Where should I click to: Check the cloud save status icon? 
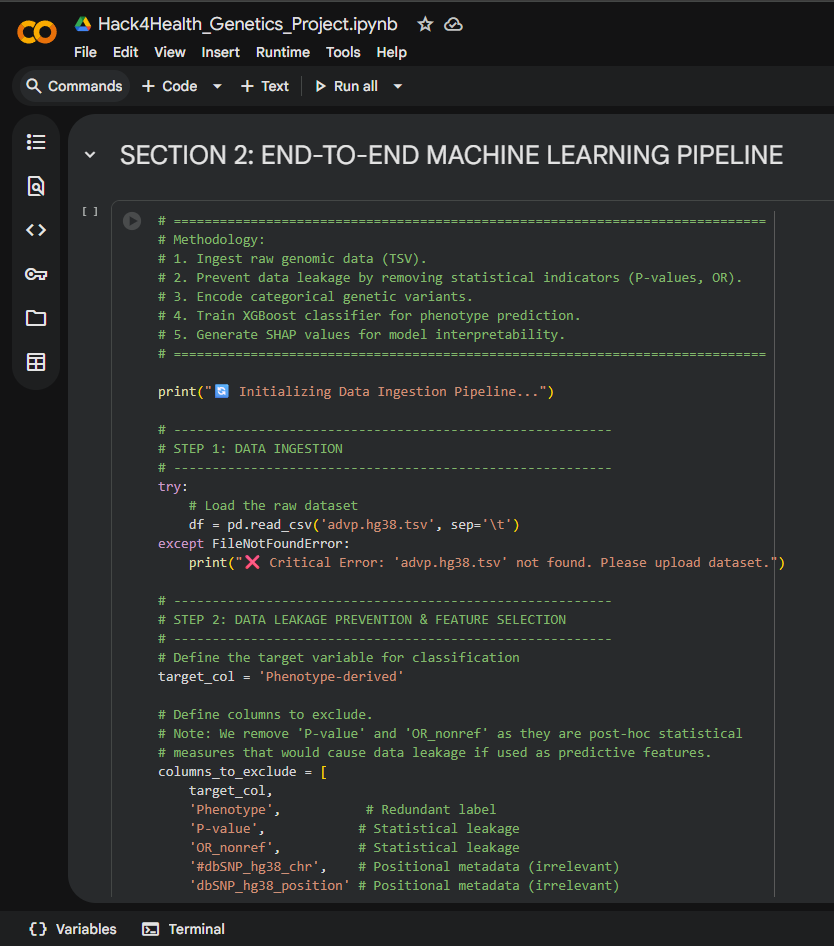(453, 24)
